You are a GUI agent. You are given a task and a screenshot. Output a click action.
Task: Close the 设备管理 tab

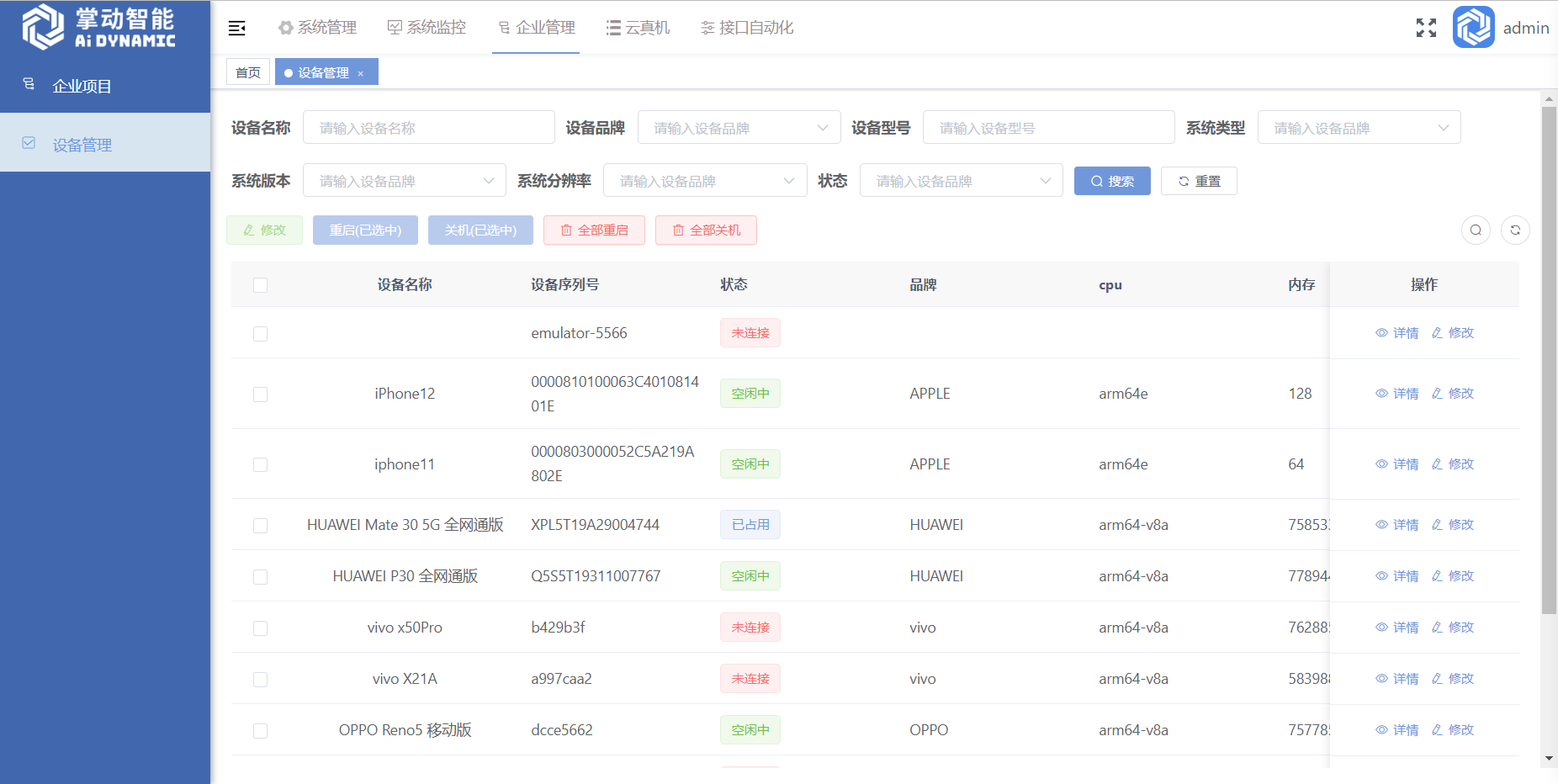(361, 73)
